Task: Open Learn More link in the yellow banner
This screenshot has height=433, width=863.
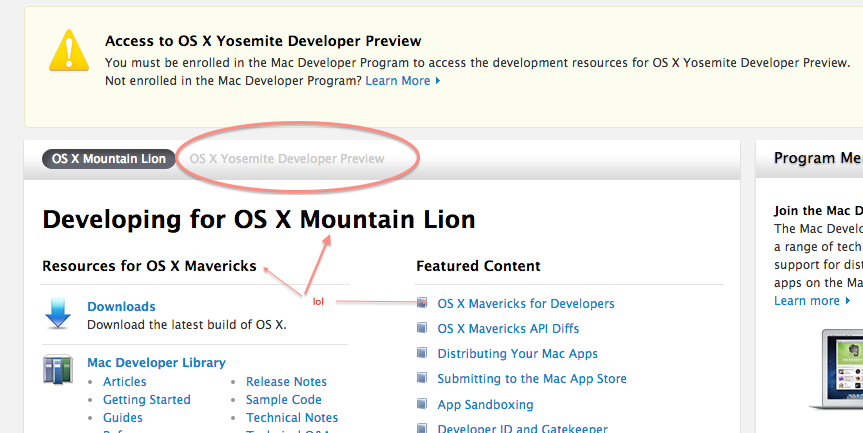Action: [398, 81]
